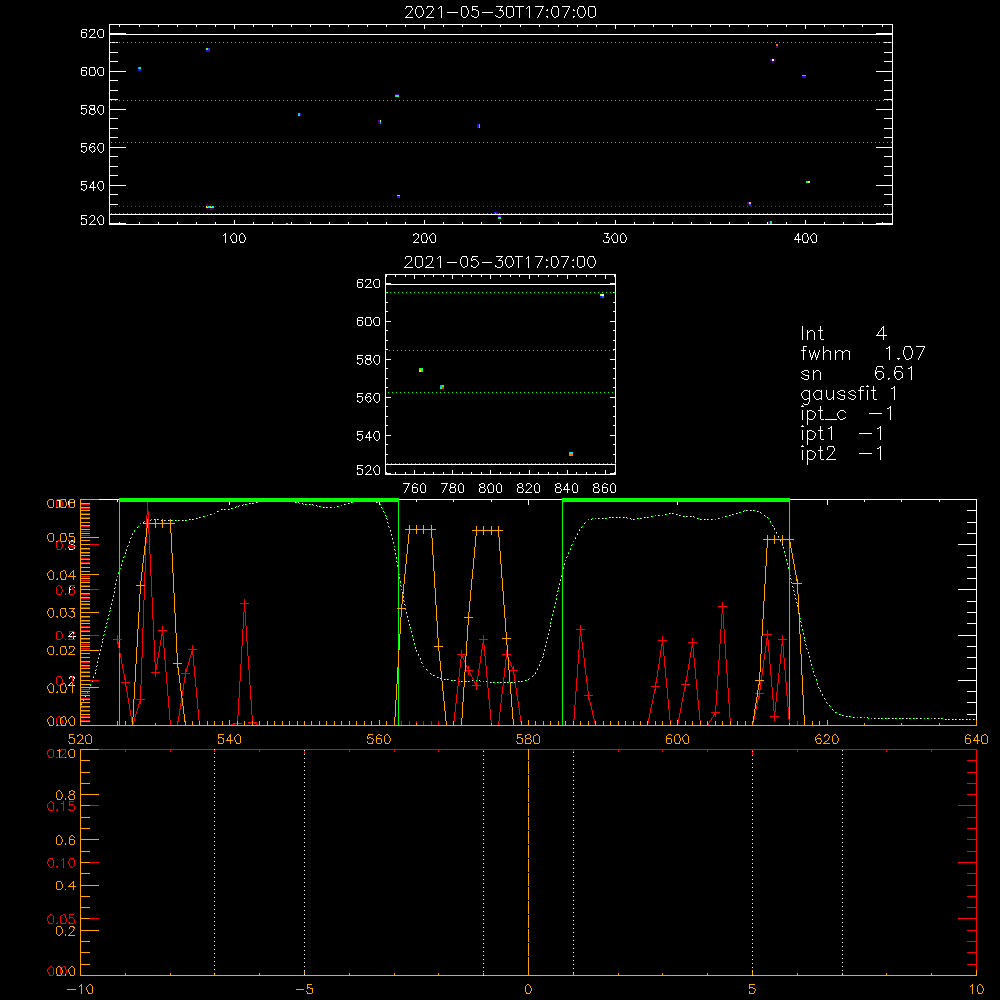
Task: Click y-axis label 0.10 on bottom plot
Action: click(61, 863)
